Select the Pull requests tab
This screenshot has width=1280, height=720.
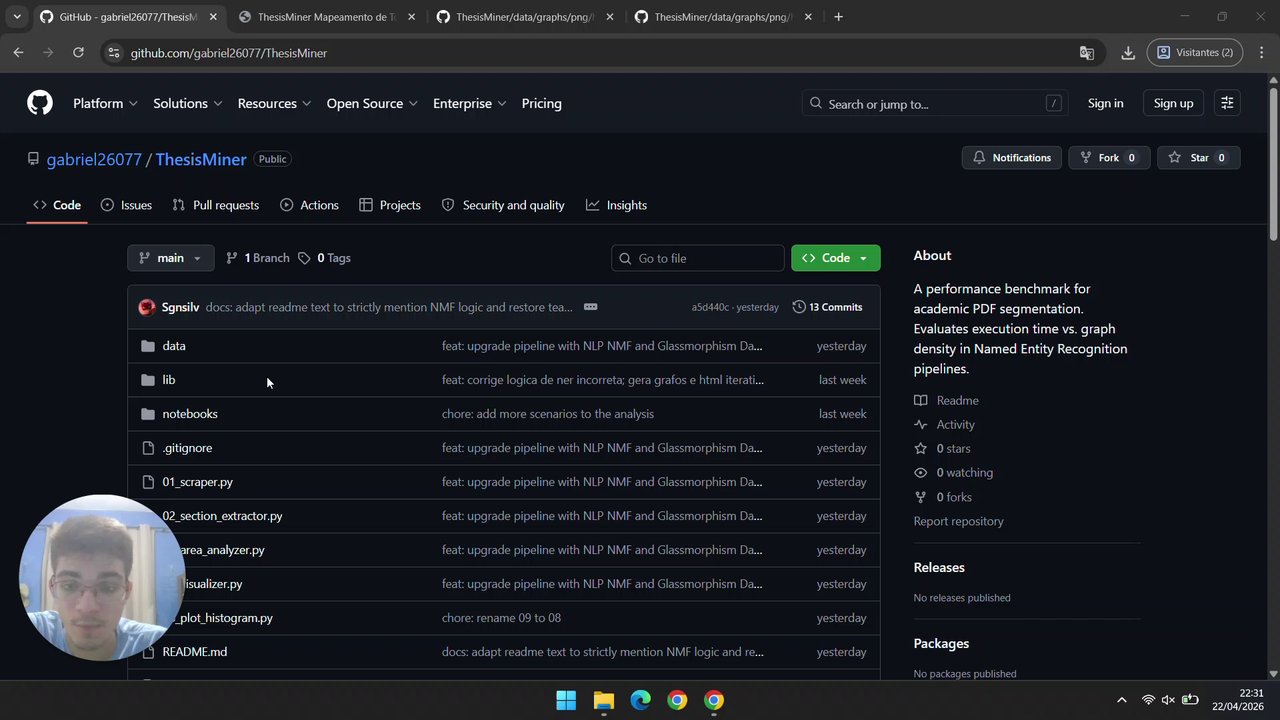[215, 205]
